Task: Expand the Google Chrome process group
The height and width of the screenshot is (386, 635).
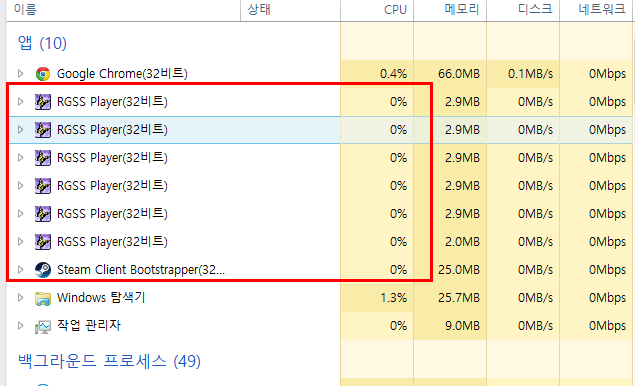Action: coord(20,74)
